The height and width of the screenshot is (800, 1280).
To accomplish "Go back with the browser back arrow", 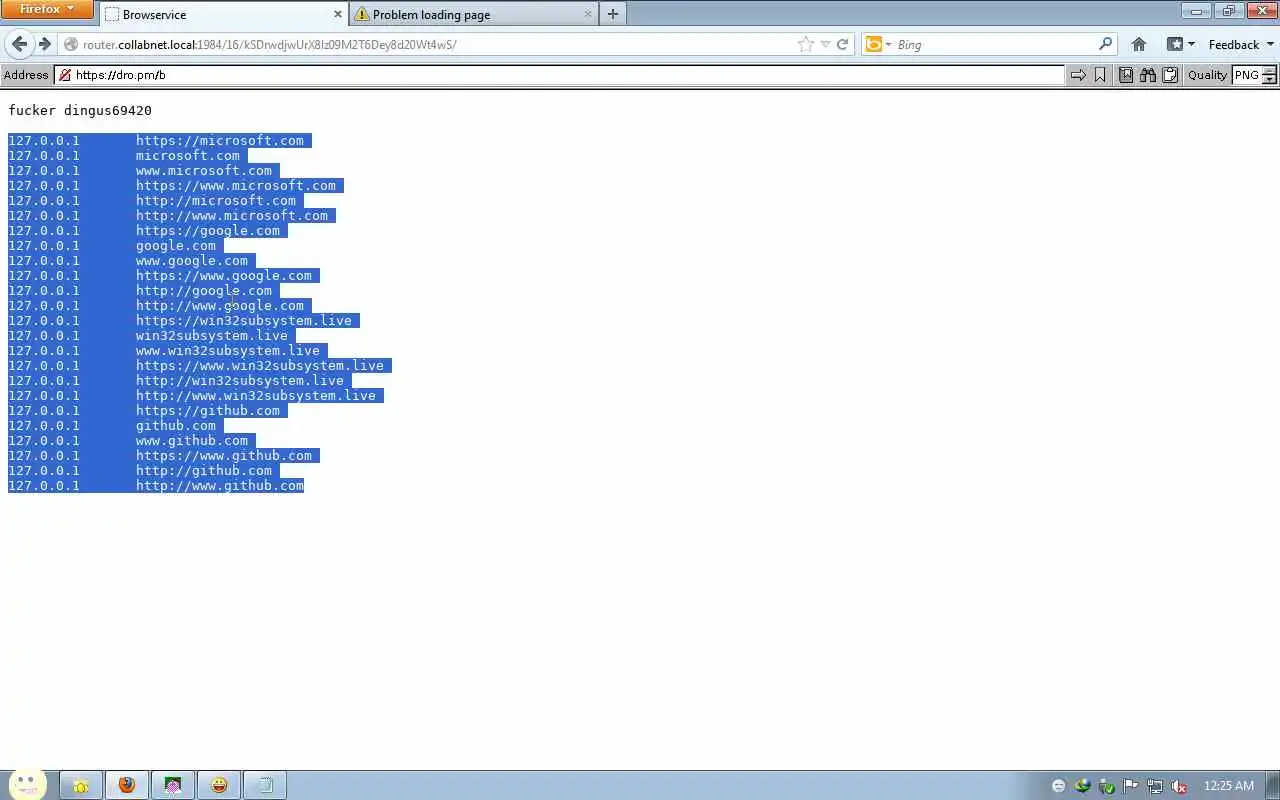I will point(19,44).
